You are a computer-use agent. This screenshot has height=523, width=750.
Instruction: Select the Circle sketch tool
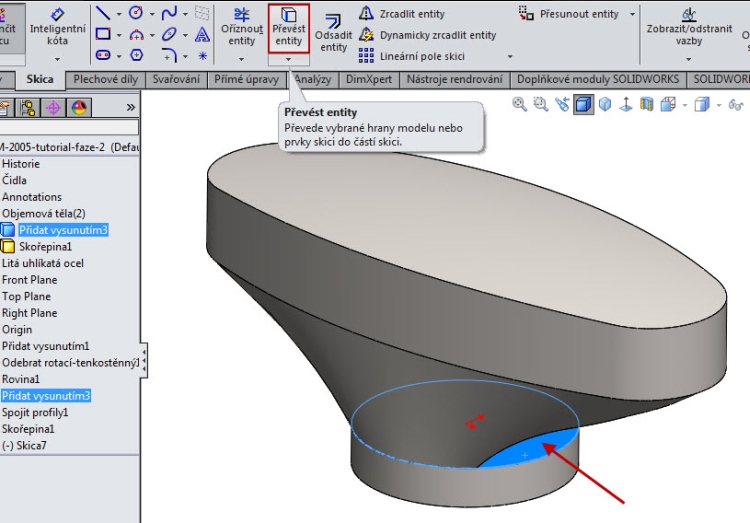[x=136, y=13]
